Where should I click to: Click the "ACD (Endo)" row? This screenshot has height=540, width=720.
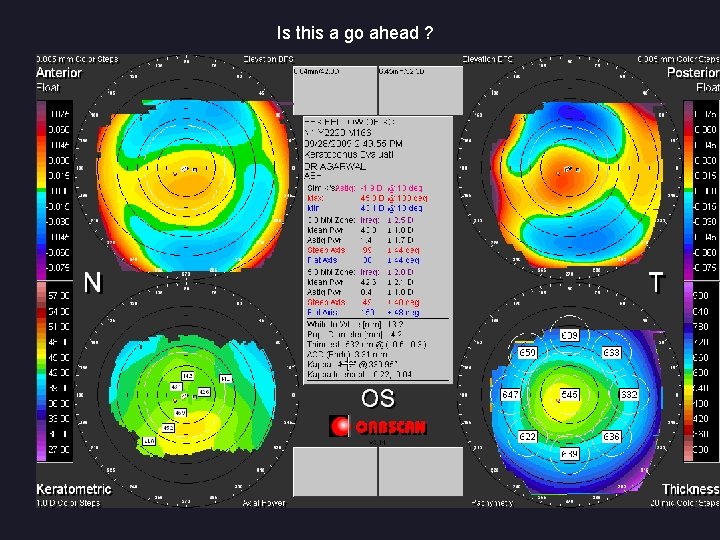(x=347, y=354)
